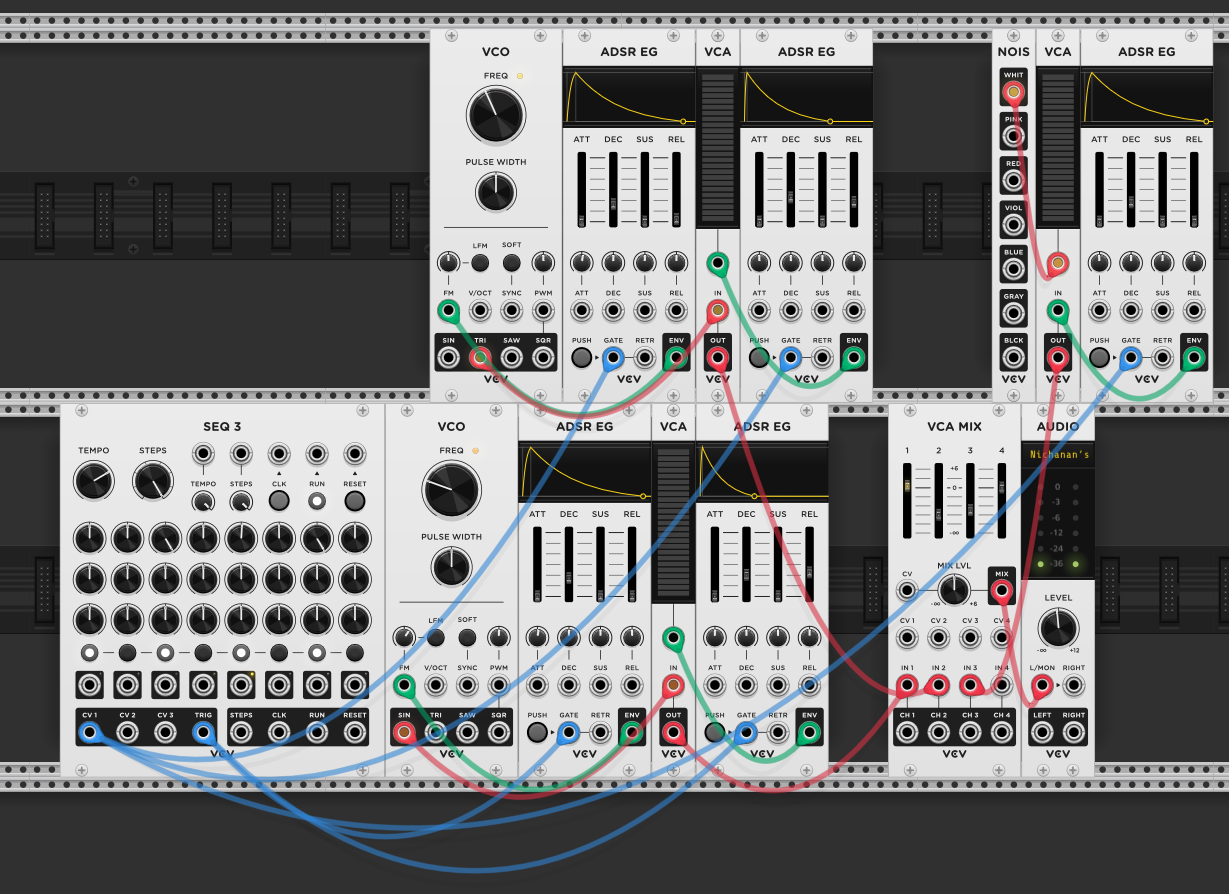This screenshot has height=894, width=1229.
Task: Click the AUDIO L/MON input jack
Action: (x=1042, y=686)
